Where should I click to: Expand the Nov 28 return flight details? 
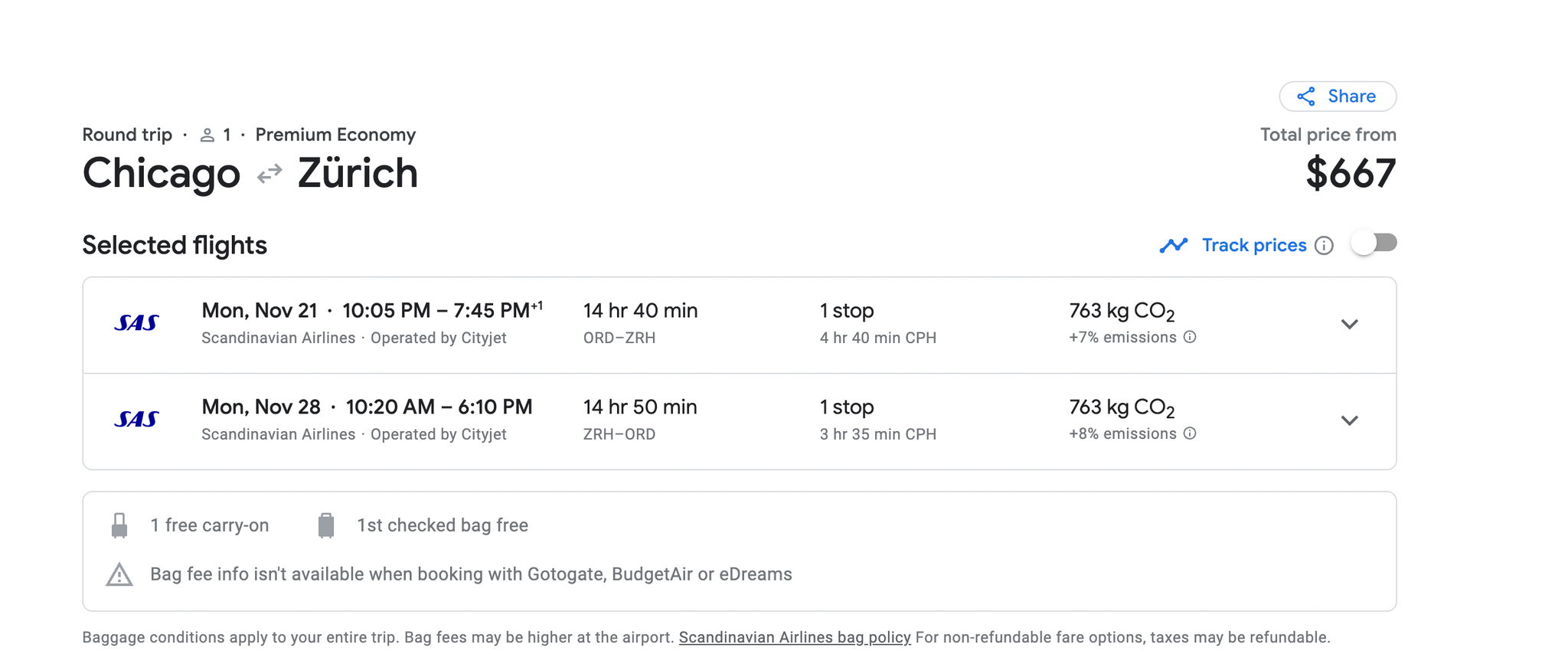[x=1349, y=421]
